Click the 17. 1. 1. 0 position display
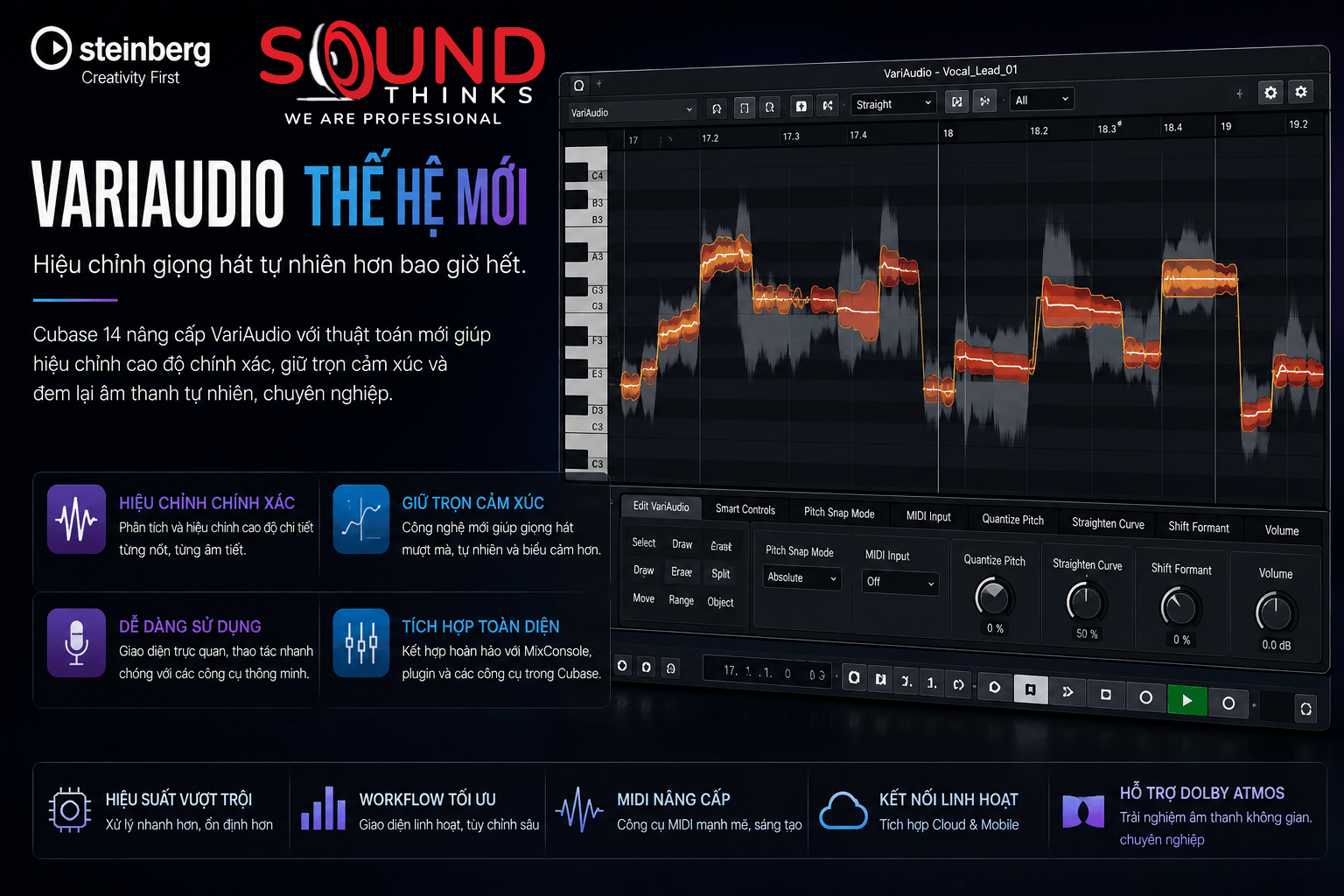Viewport: 1344px width, 896px height. (766, 672)
